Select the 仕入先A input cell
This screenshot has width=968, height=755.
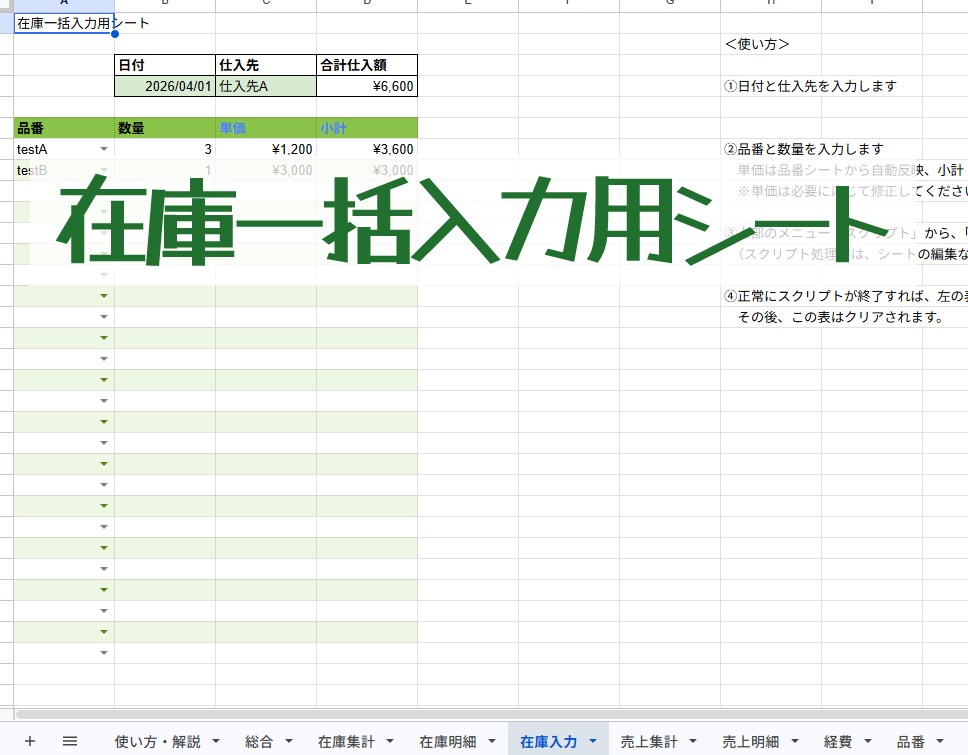(266, 86)
